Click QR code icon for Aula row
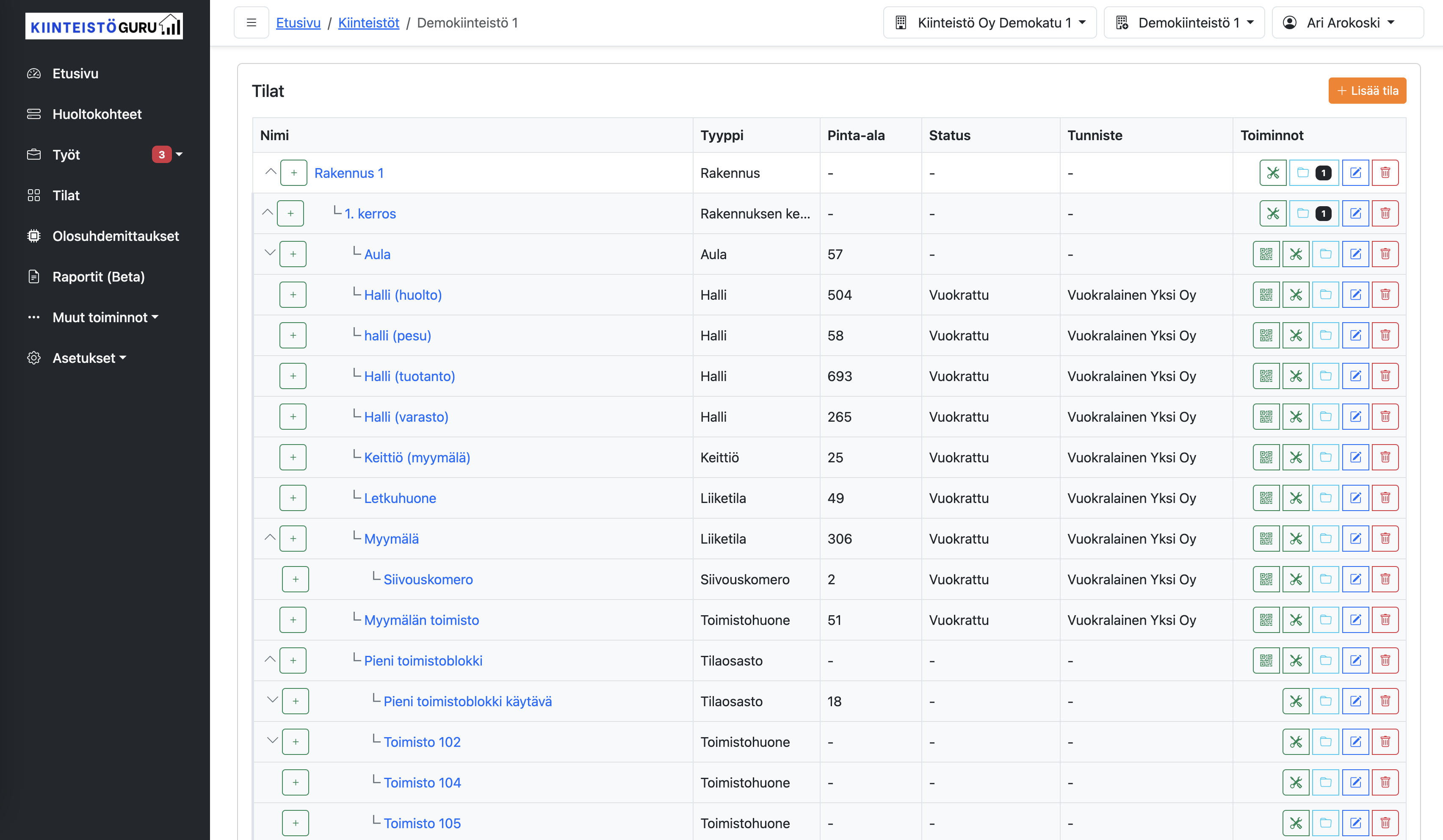Image resolution: width=1443 pixels, height=840 pixels. [x=1266, y=254]
